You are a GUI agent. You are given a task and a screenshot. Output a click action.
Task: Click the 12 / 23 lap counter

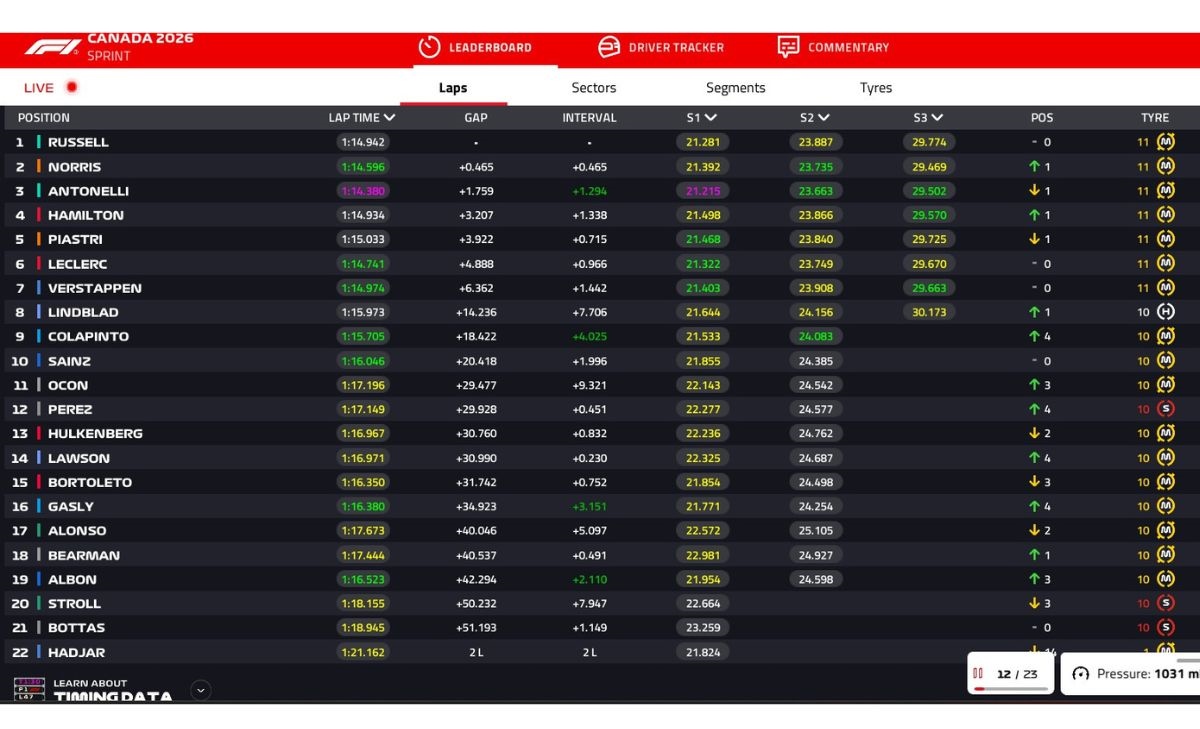point(1017,674)
